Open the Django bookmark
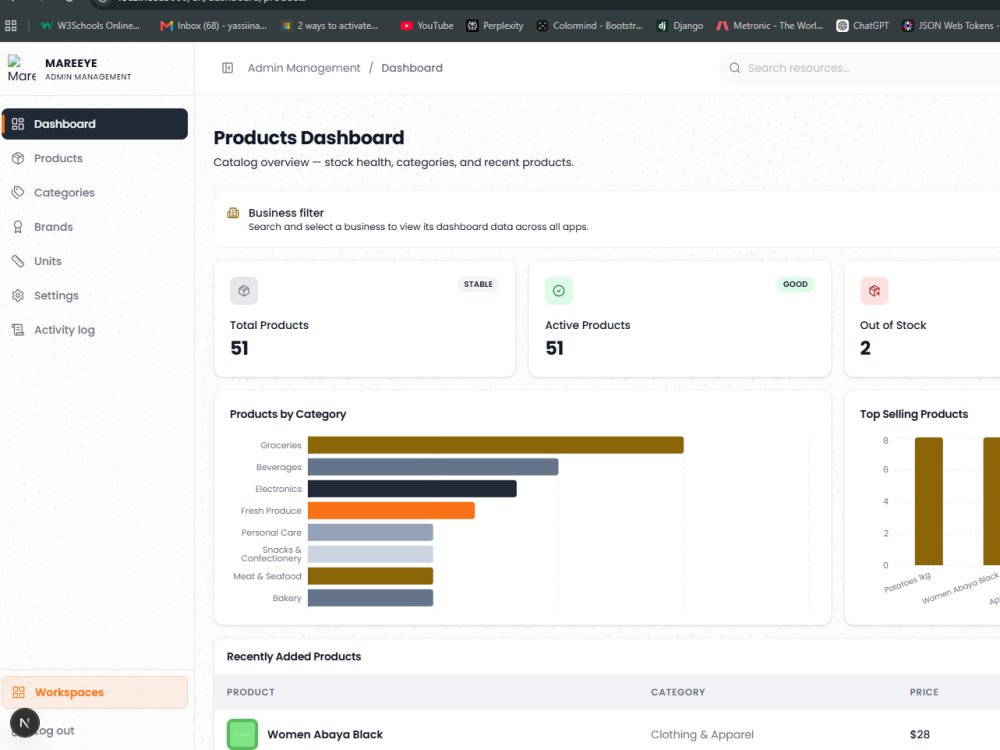This screenshot has width=1000, height=750. tap(680, 26)
